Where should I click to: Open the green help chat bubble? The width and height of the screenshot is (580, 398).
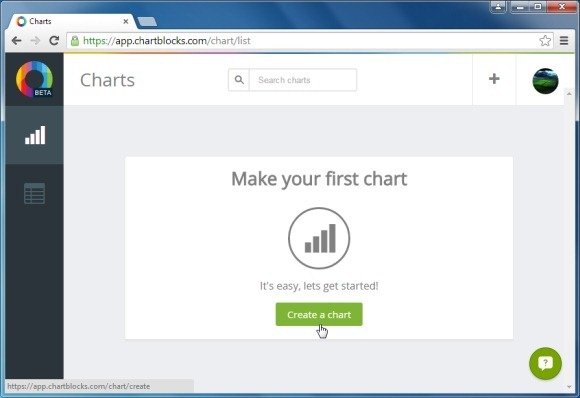pyautogui.click(x=545, y=363)
